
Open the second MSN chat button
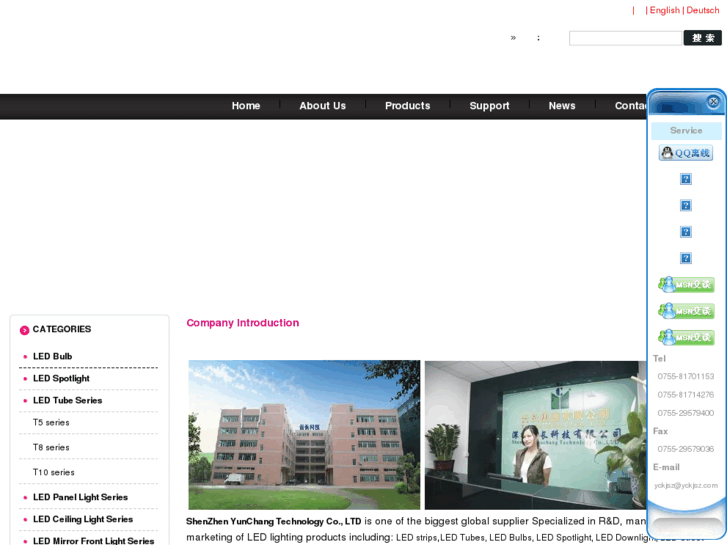pos(686,311)
